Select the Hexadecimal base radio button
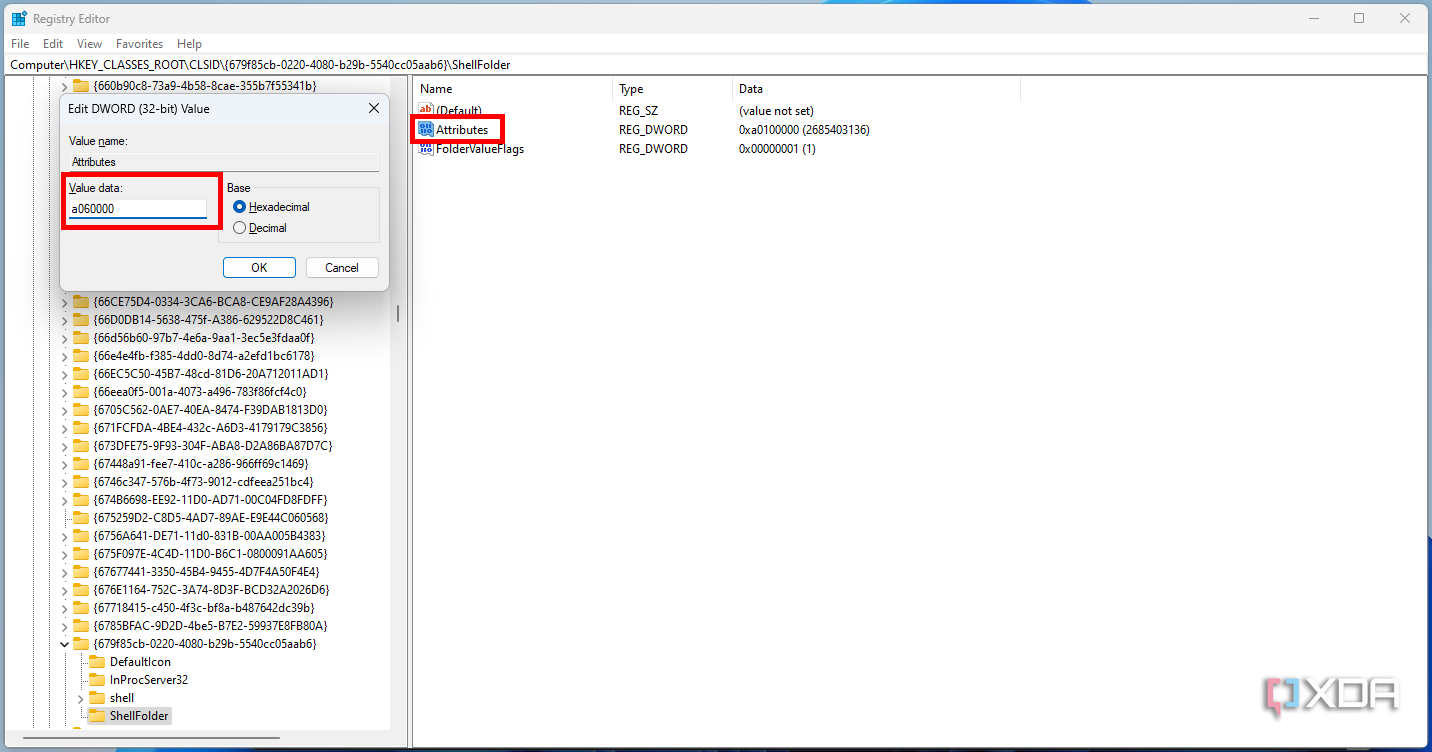 [239, 206]
